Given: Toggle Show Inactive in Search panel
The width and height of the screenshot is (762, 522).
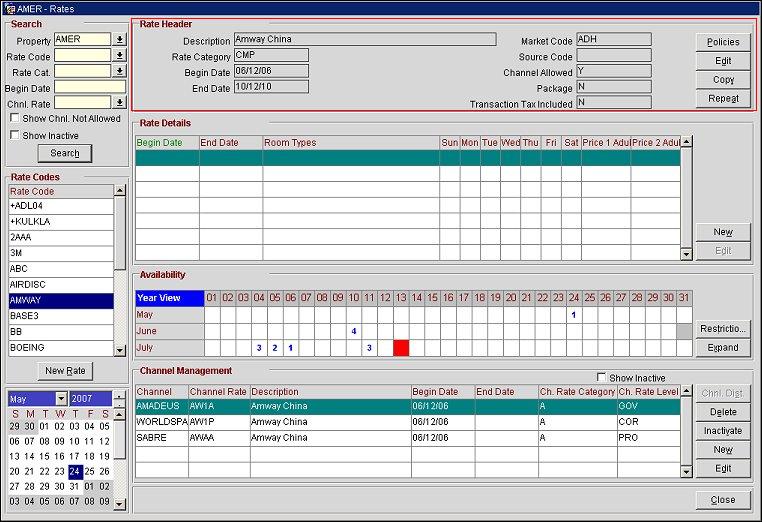Looking at the screenshot, I should coord(15,135).
